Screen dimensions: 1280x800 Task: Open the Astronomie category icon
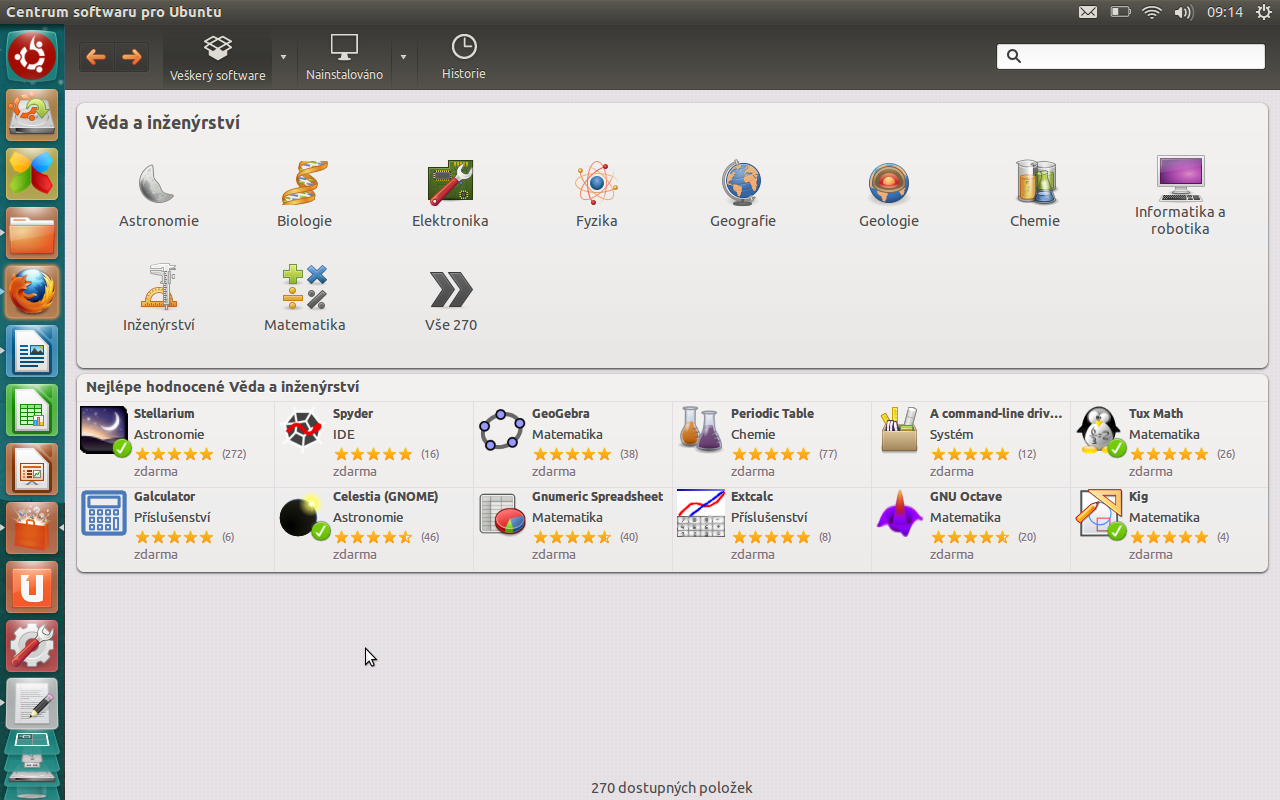pos(158,184)
